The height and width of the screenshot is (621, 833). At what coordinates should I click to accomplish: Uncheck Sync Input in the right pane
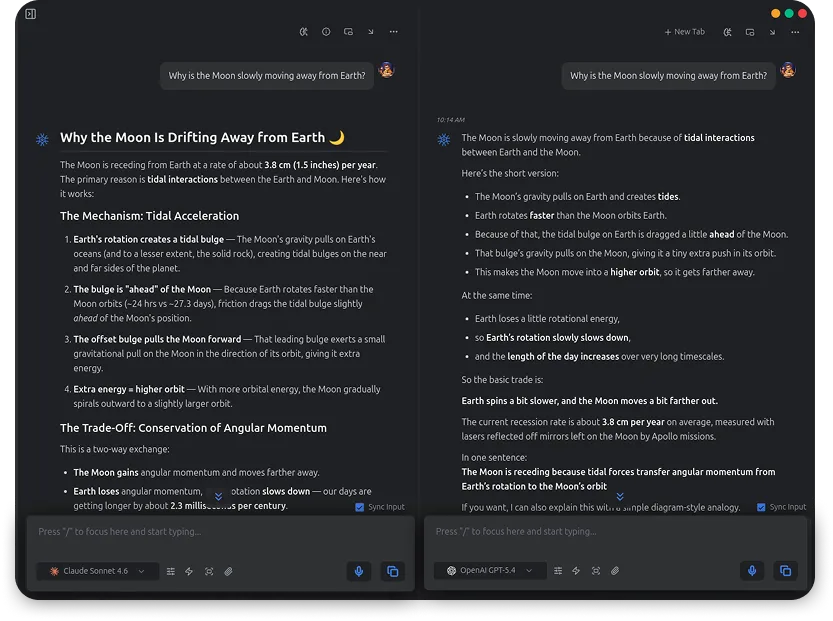pyautogui.click(x=761, y=507)
